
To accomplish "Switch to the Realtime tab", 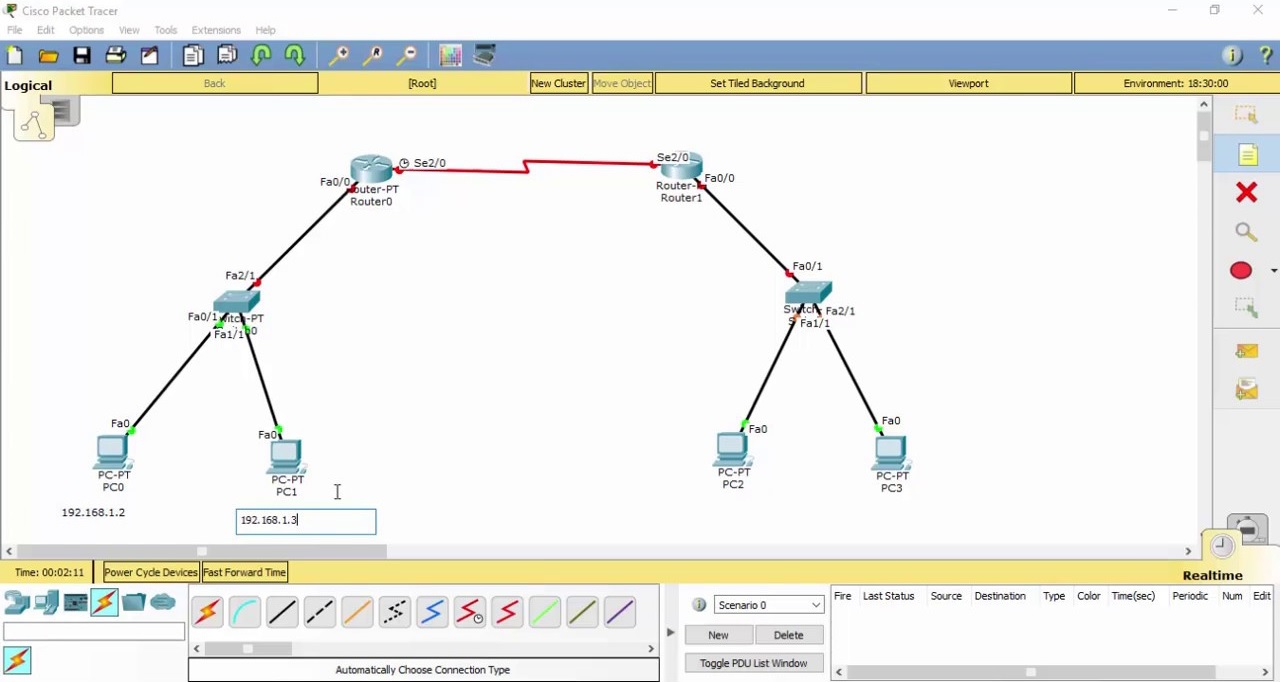I will point(1212,575).
